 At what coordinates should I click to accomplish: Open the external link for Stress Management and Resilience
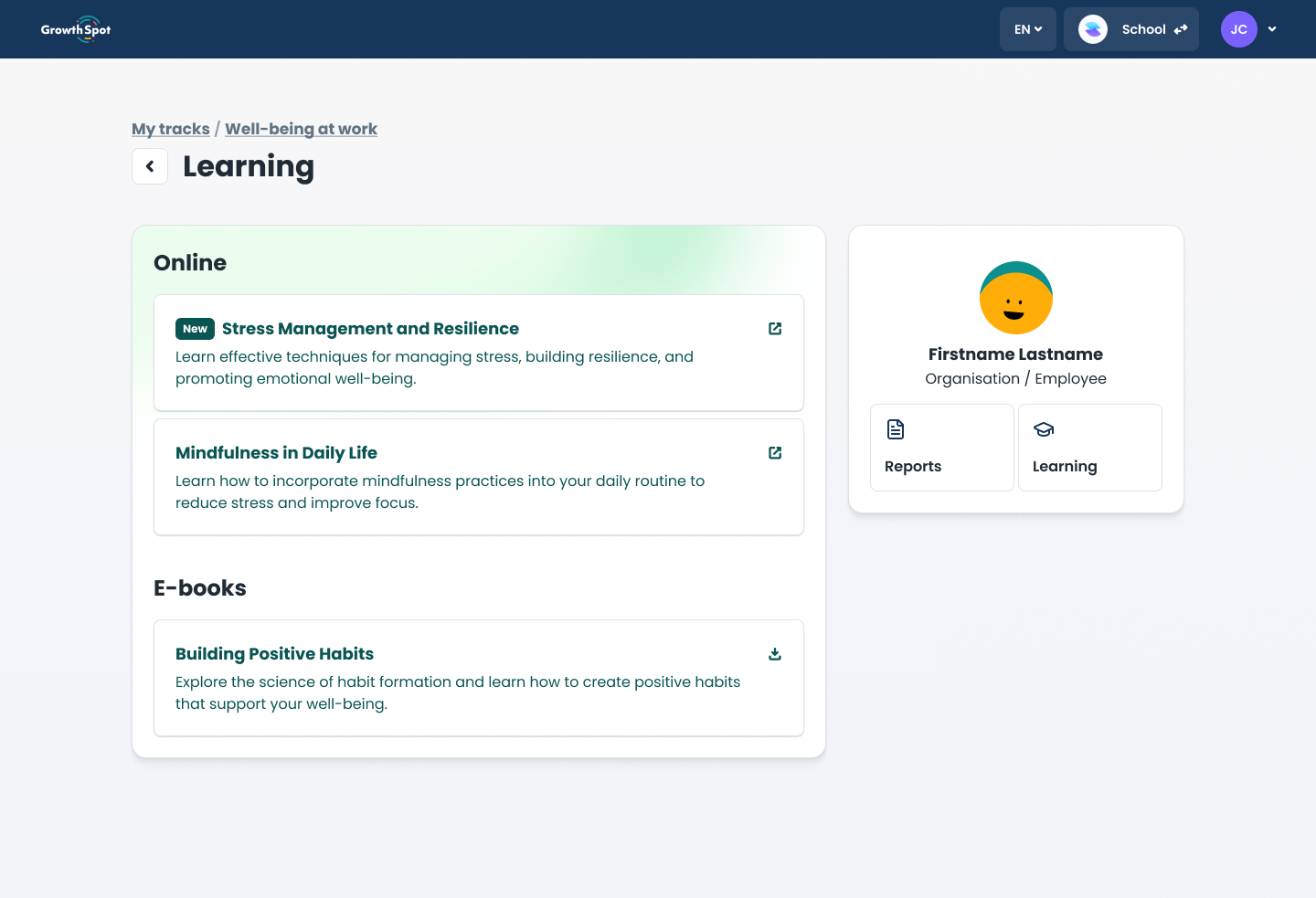click(774, 329)
